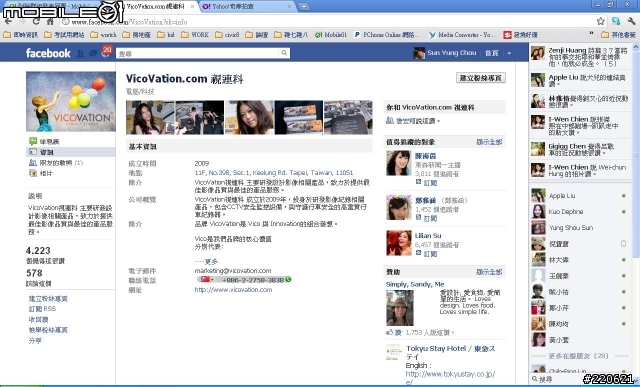Open a new browser tab
Screen dimensions: 640x387
(x=303, y=6)
